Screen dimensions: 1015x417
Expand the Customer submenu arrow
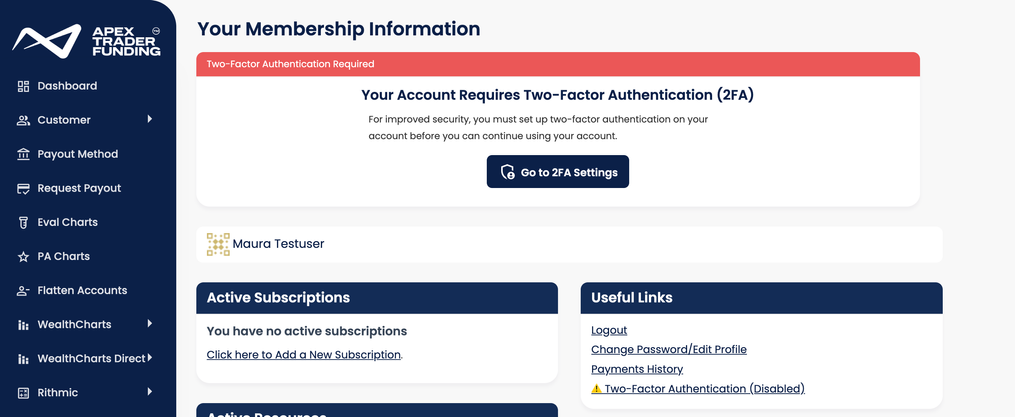click(x=150, y=119)
